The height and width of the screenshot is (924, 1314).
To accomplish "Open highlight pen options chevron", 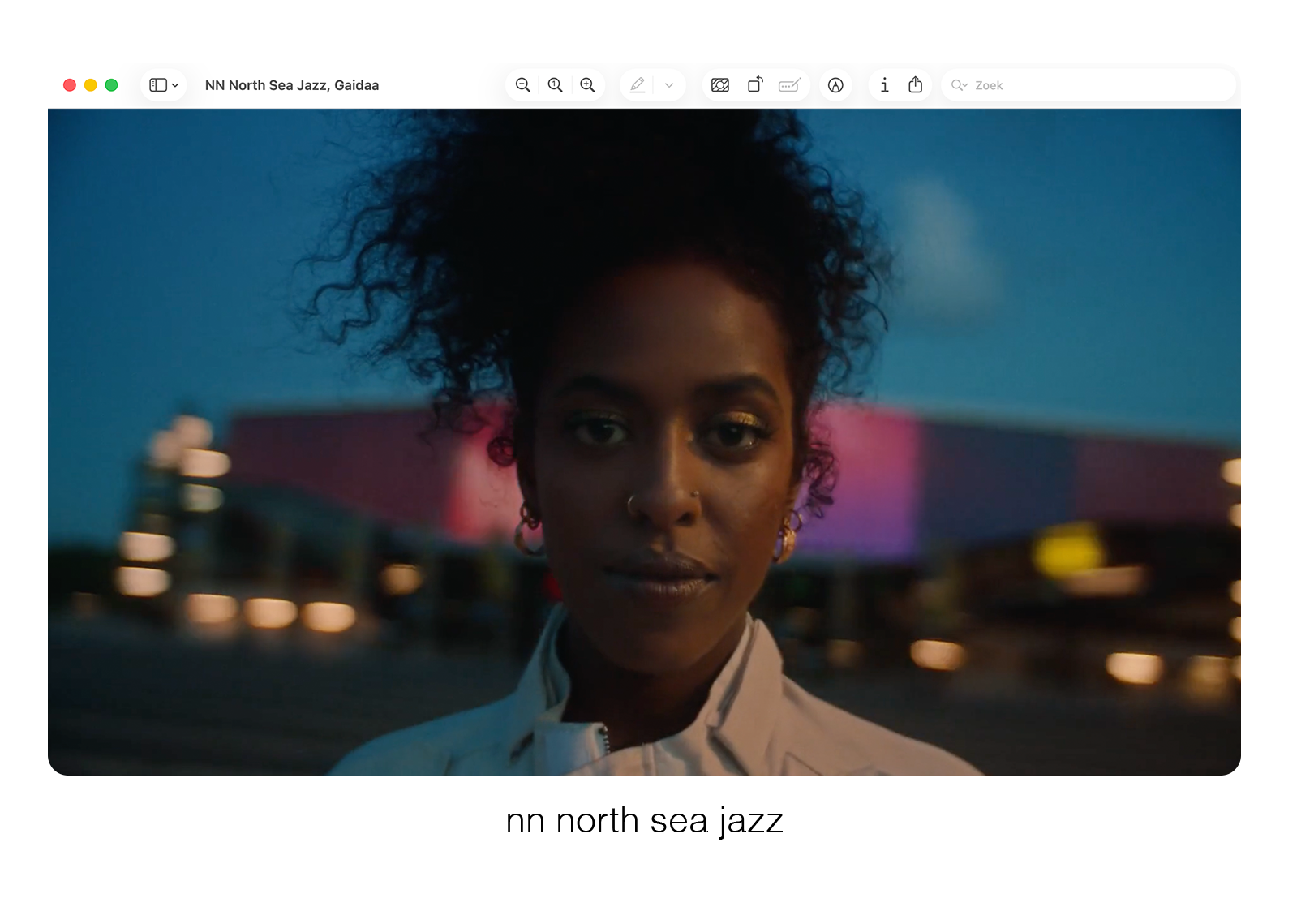I will [669, 85].
